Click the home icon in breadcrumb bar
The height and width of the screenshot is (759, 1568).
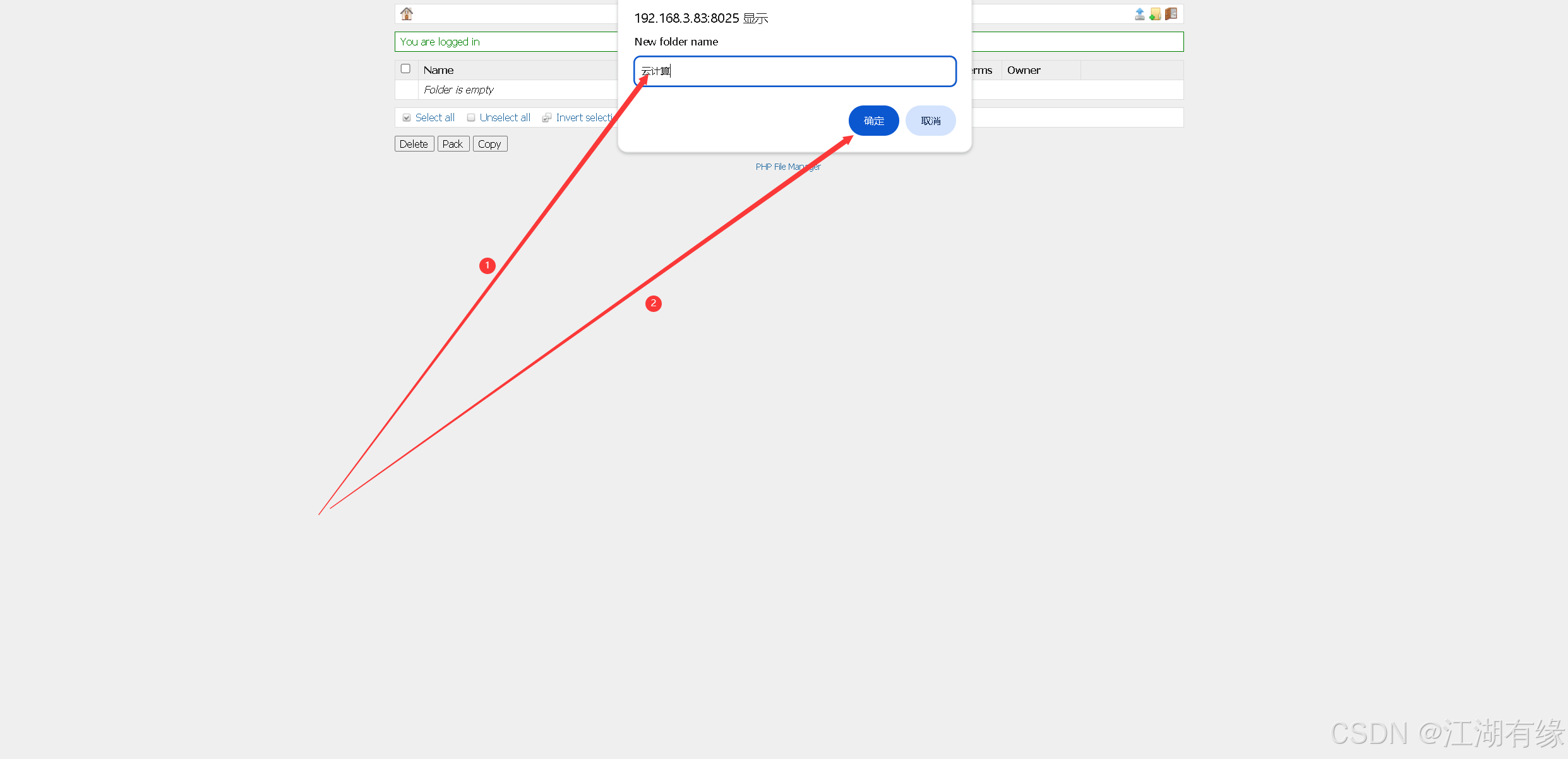pos(407,13)
